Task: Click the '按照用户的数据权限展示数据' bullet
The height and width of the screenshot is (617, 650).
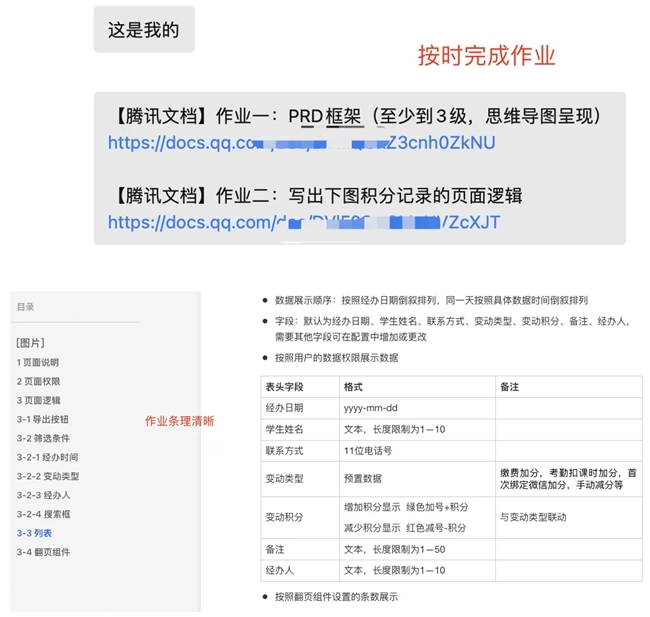Action: (x=336, y=358)
